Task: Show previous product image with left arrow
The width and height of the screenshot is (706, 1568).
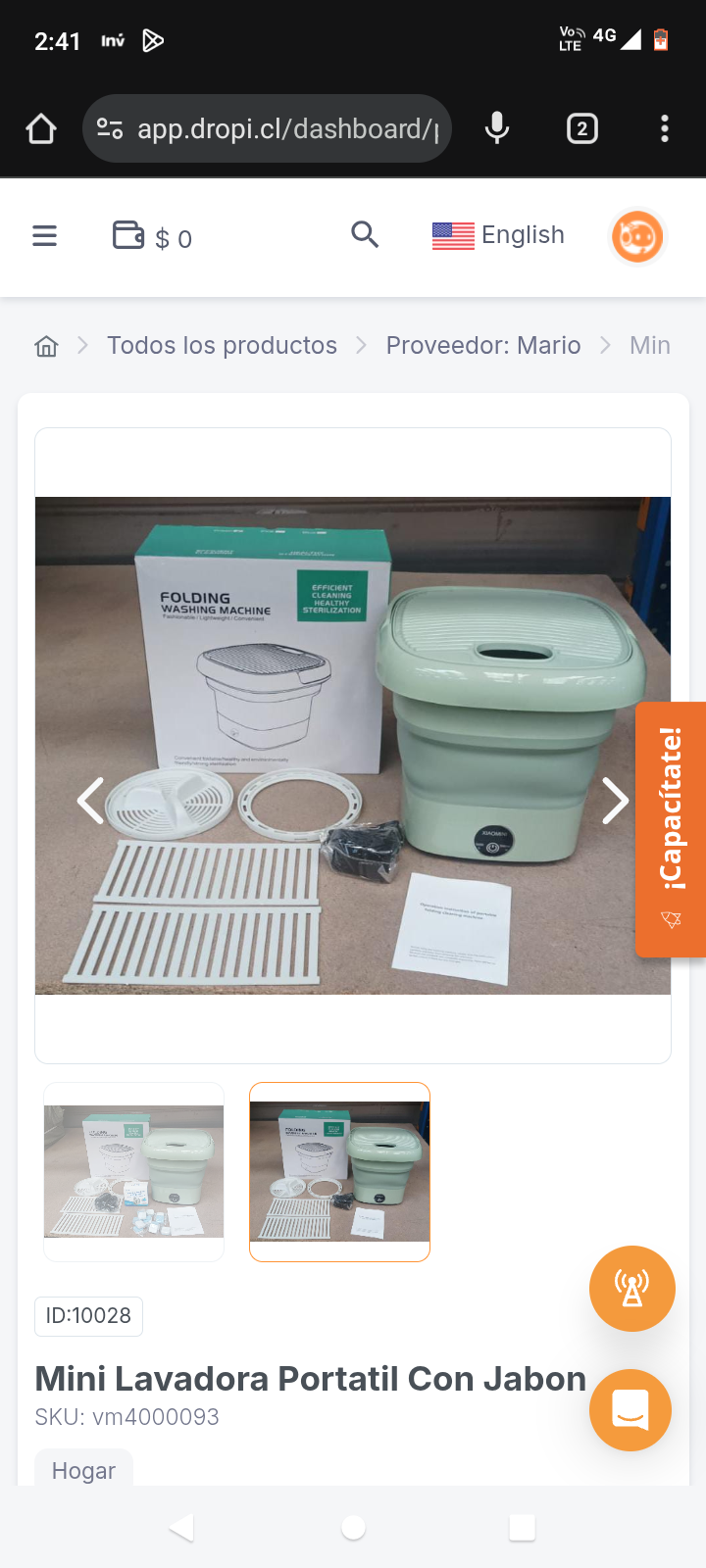Action: point(91,802)
